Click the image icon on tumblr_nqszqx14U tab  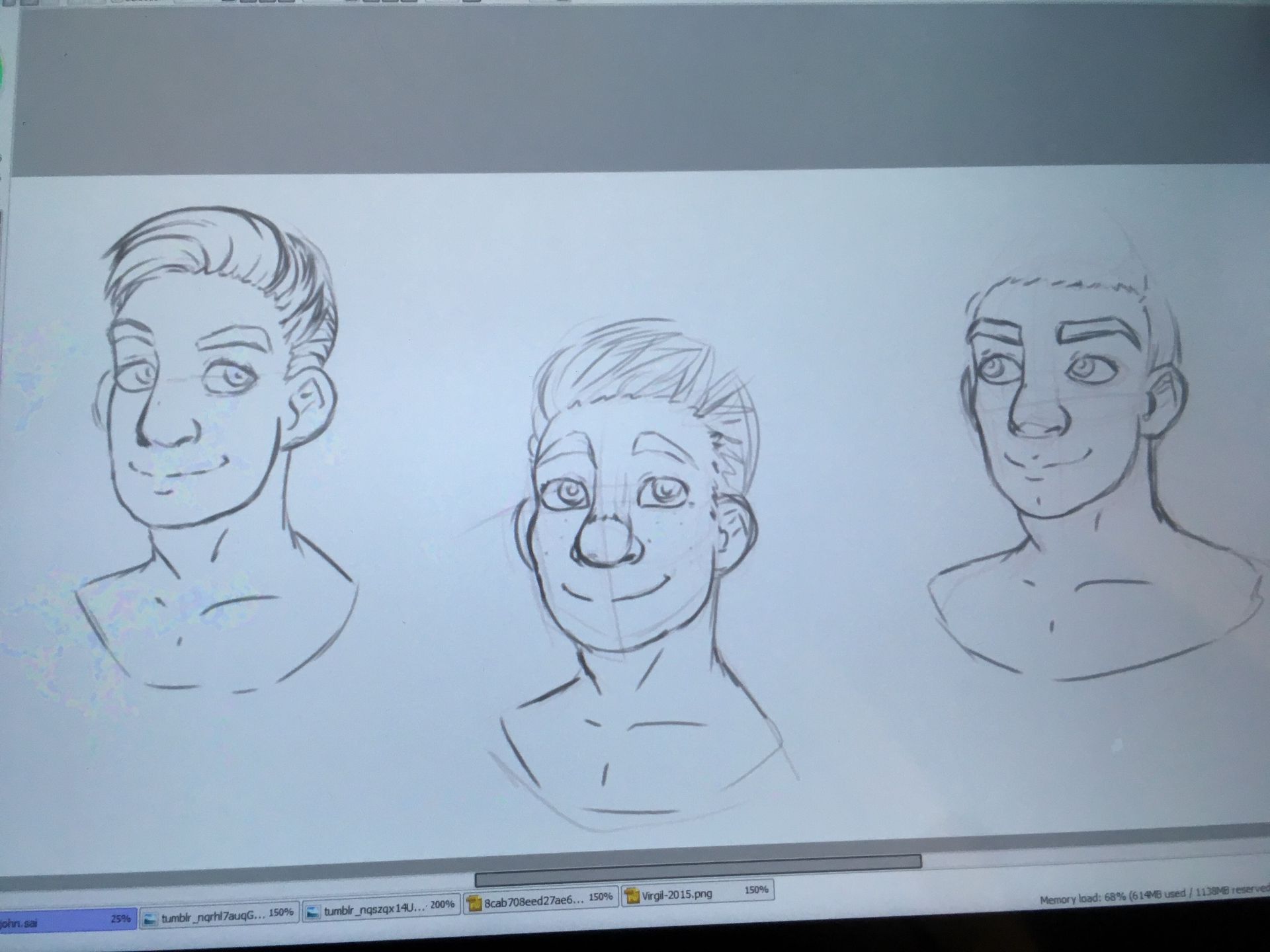pyautogui.click(x=314, y=912)
